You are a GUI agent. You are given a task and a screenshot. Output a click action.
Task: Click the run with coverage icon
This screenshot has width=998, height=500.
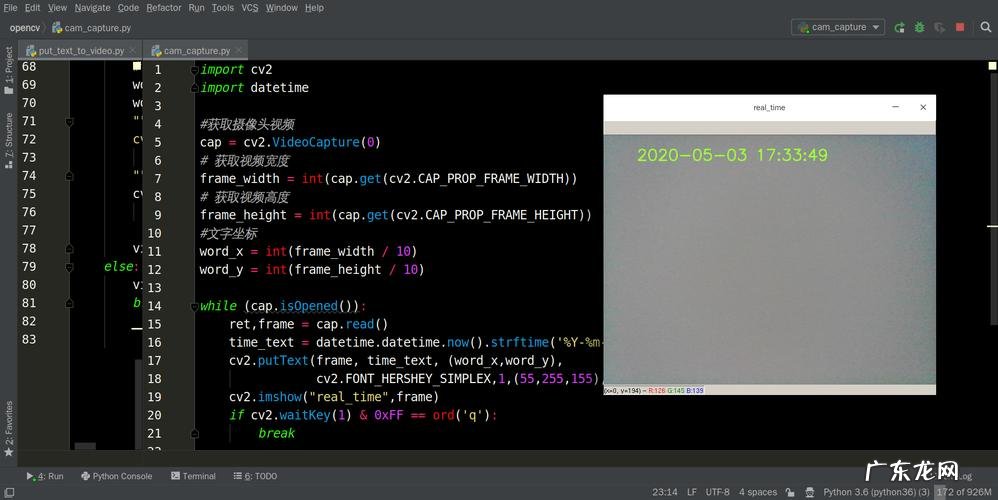pos(942,28)
